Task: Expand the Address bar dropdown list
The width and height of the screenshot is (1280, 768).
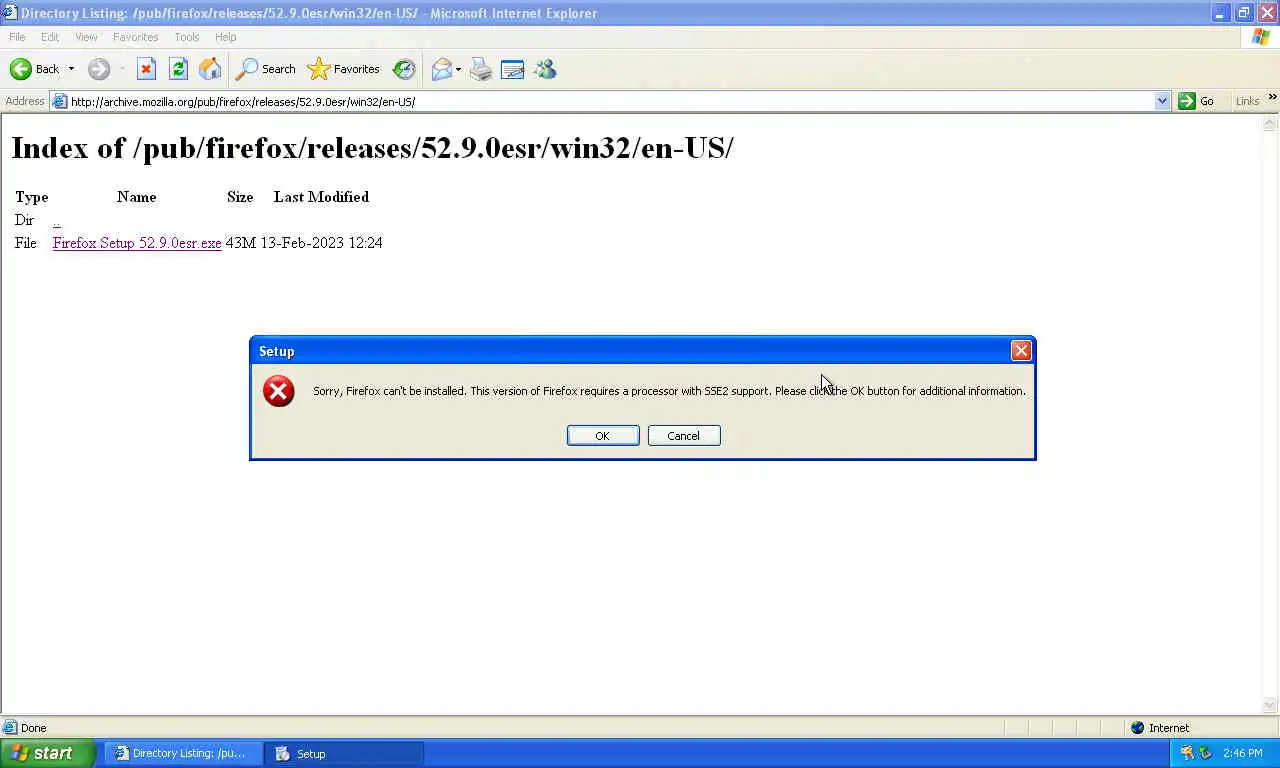Action: tap(1162, 101)
